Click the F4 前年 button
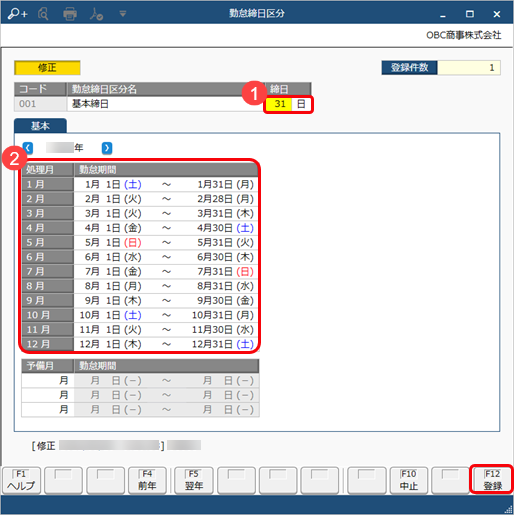The width and height of the screenshot is (514, 515). (x=147, y=480)
